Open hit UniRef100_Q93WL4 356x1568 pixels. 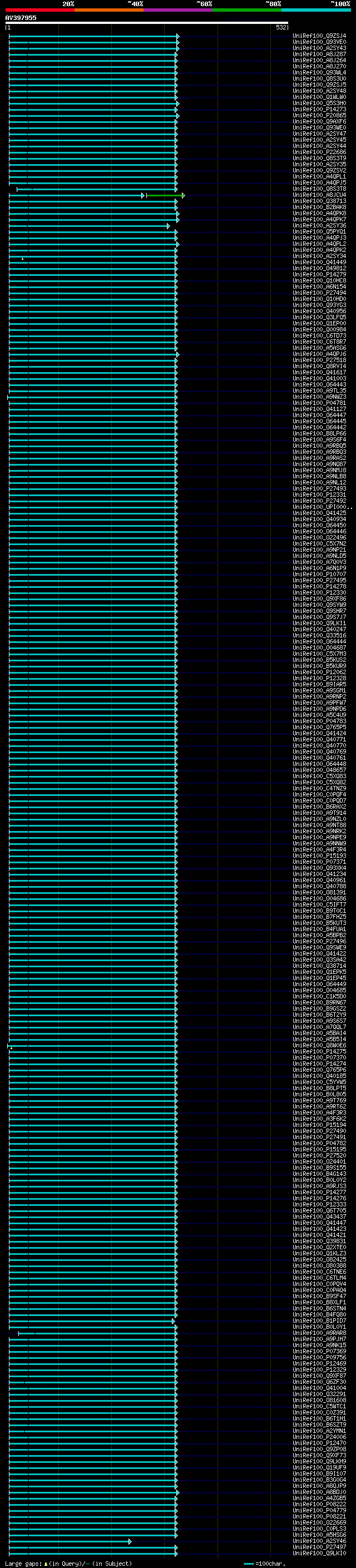[x=319, y=72]
